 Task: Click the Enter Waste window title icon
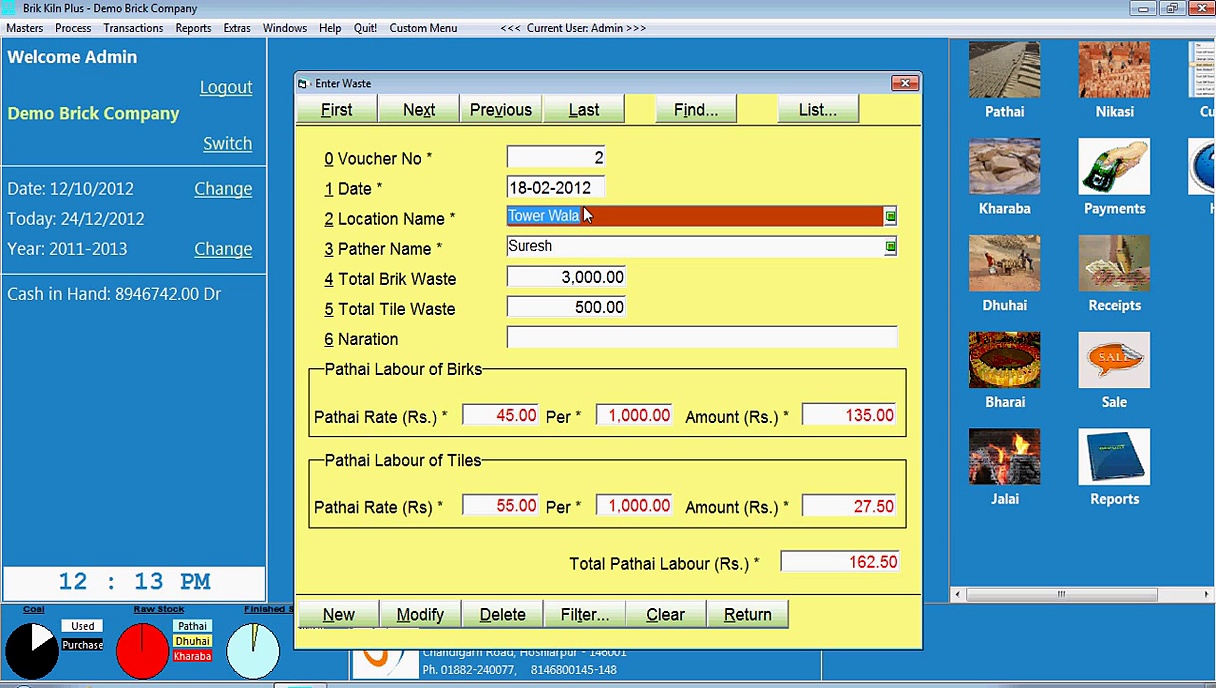[x=303, y=84]
